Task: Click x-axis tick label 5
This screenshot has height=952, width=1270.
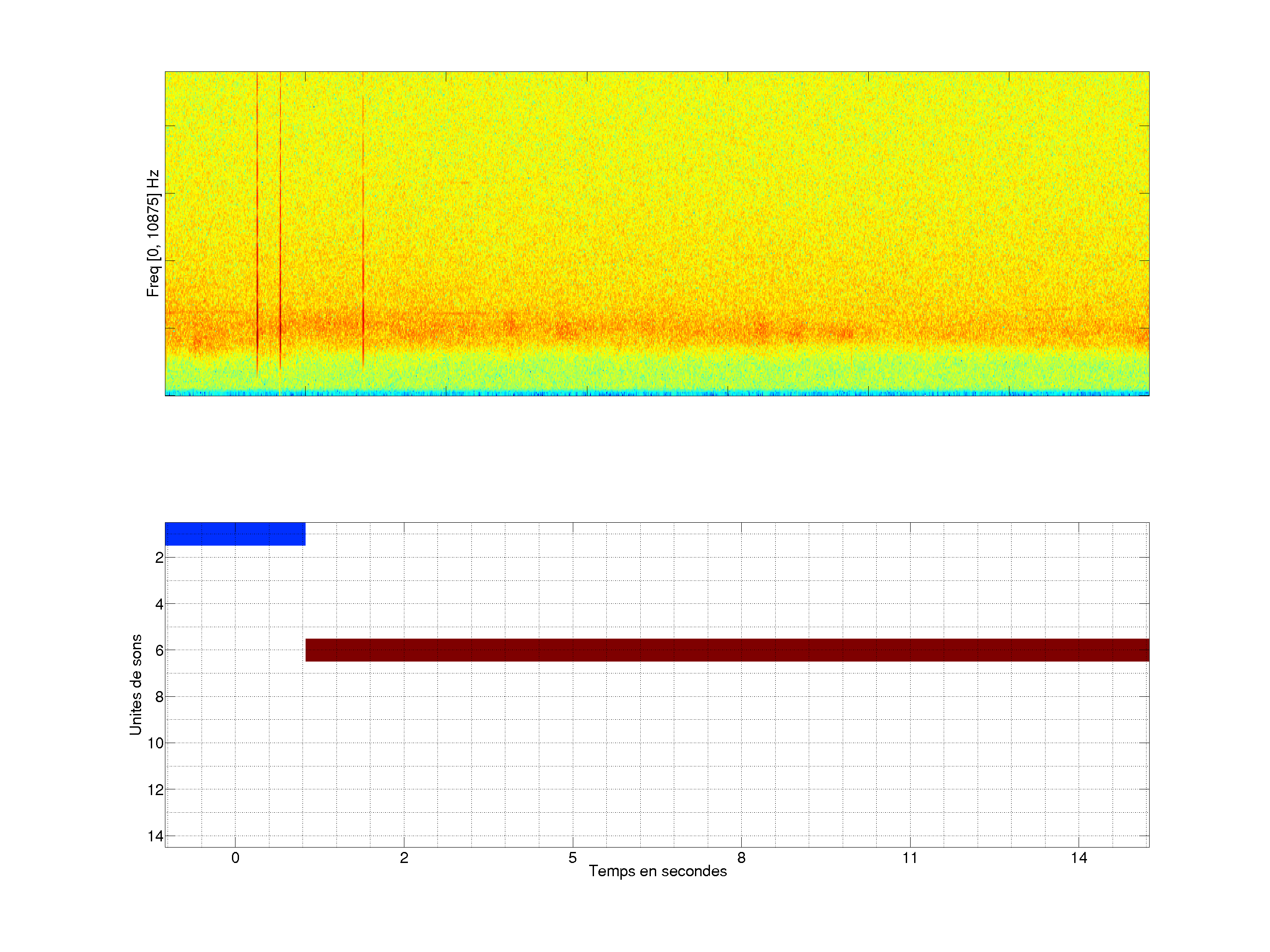Action: pyautogui.click(x=572, y=858)
